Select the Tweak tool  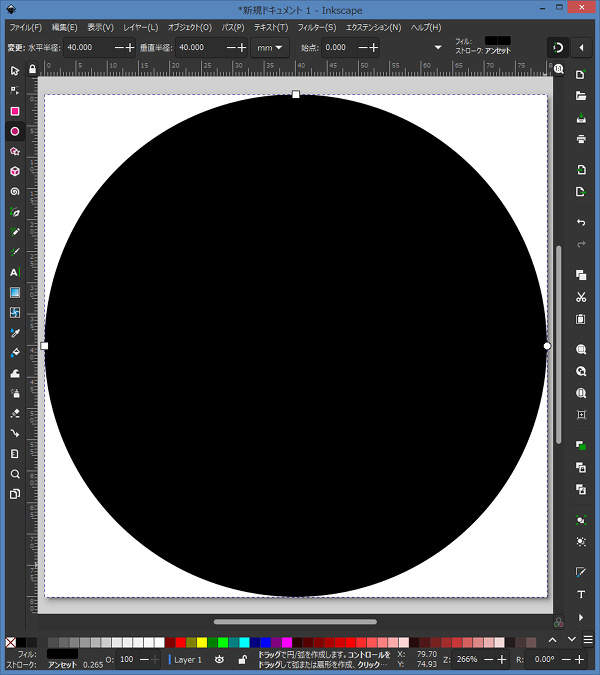pos(15,373)
